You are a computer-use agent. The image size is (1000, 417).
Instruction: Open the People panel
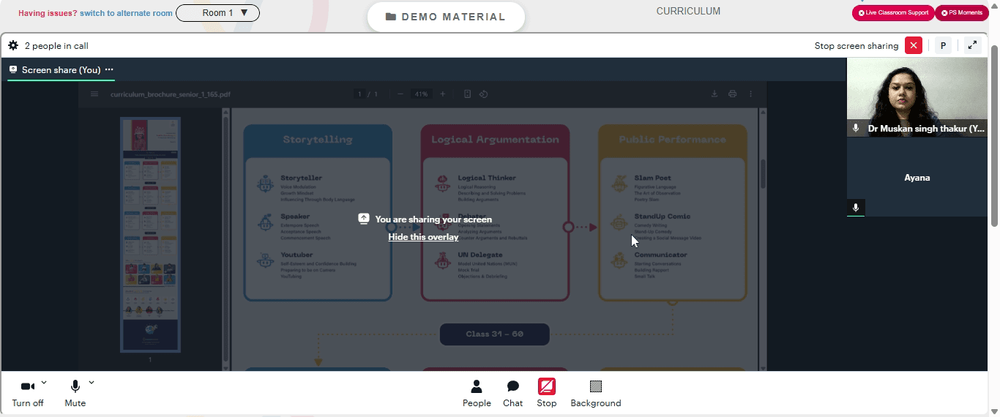(x=476, y=393)
